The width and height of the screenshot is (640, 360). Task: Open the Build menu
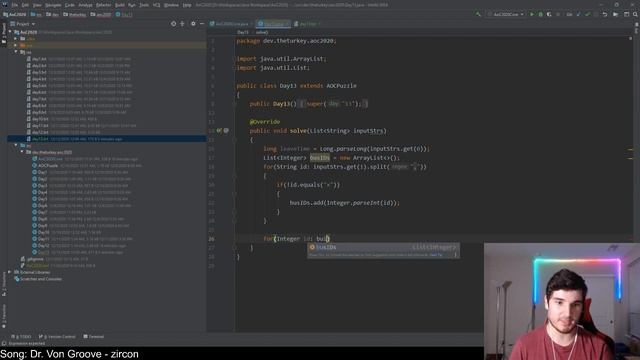pyautogui.click(x=120, y=5)
